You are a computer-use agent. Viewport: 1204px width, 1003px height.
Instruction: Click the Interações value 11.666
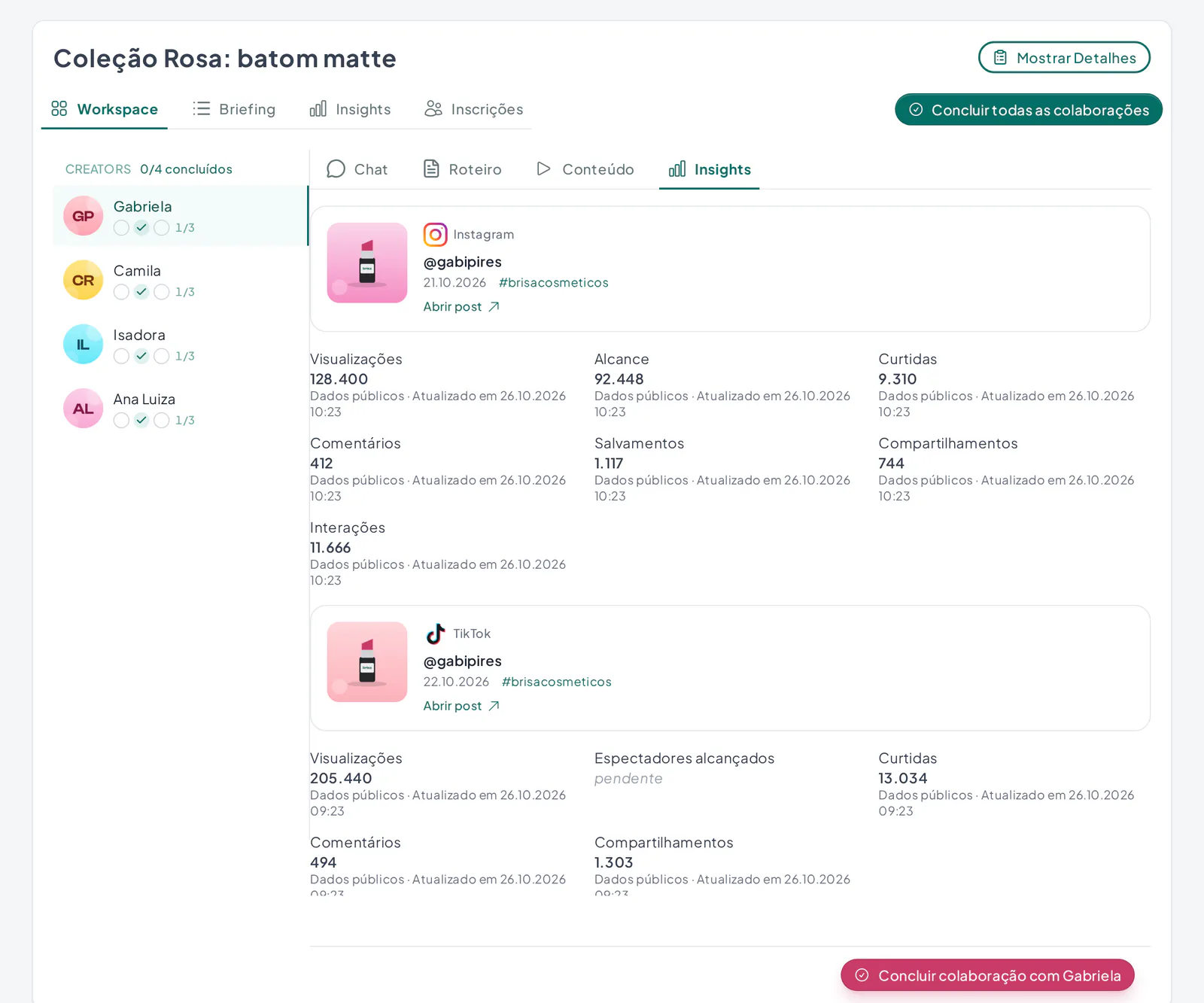click(x=330, y=548)
